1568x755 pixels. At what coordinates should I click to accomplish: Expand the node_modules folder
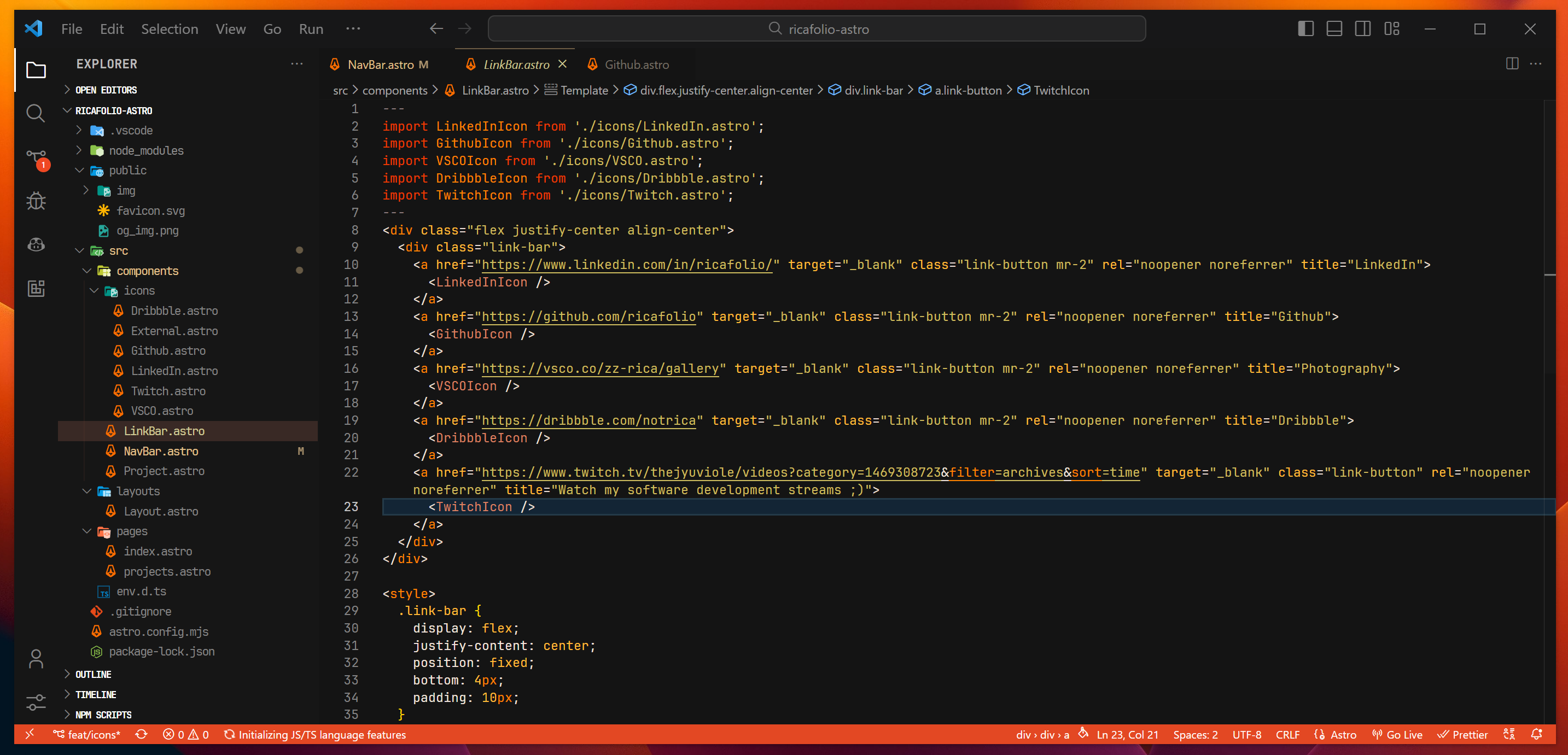pos(145,150)
